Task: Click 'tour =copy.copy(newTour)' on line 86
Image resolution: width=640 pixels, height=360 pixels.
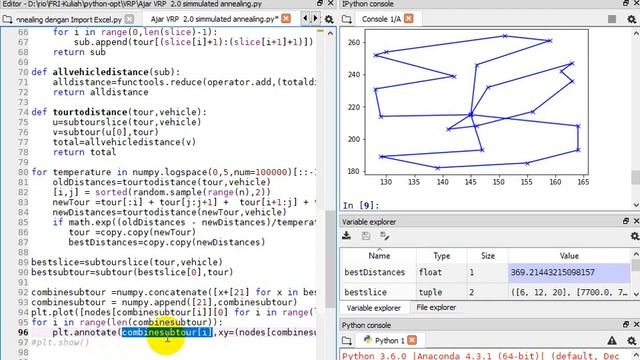Action: [132, 232]
